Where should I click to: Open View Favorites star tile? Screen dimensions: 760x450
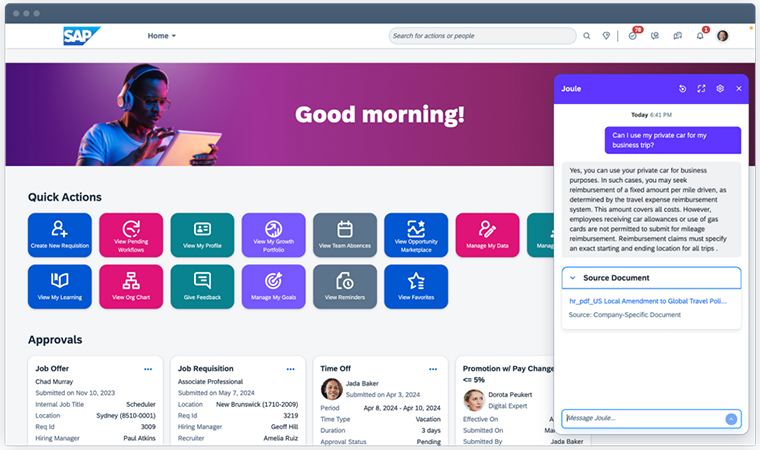pyautogui.click(x=416, y=286)
